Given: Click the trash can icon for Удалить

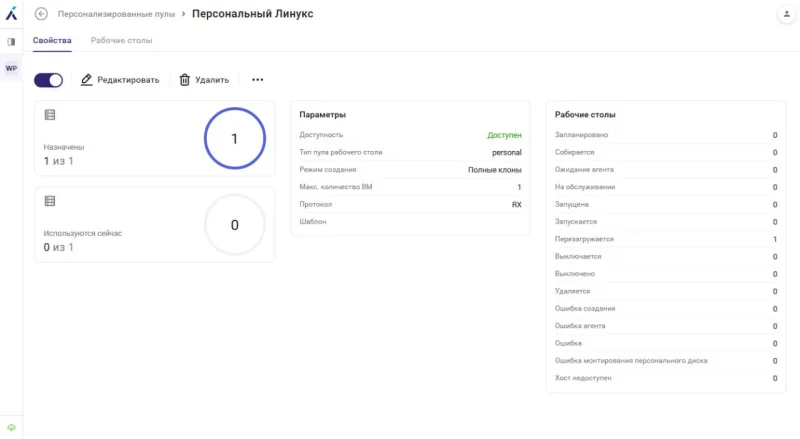Looking at the screenshot, I should pos(185,80).
